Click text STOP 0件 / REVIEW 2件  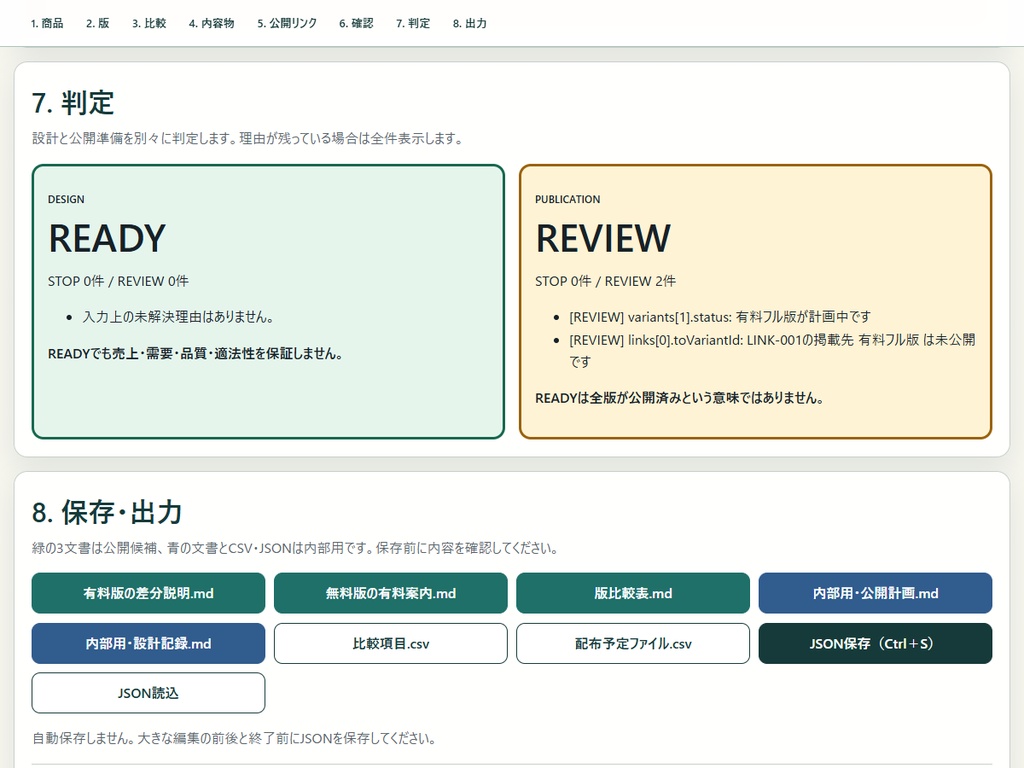point(605,281)
